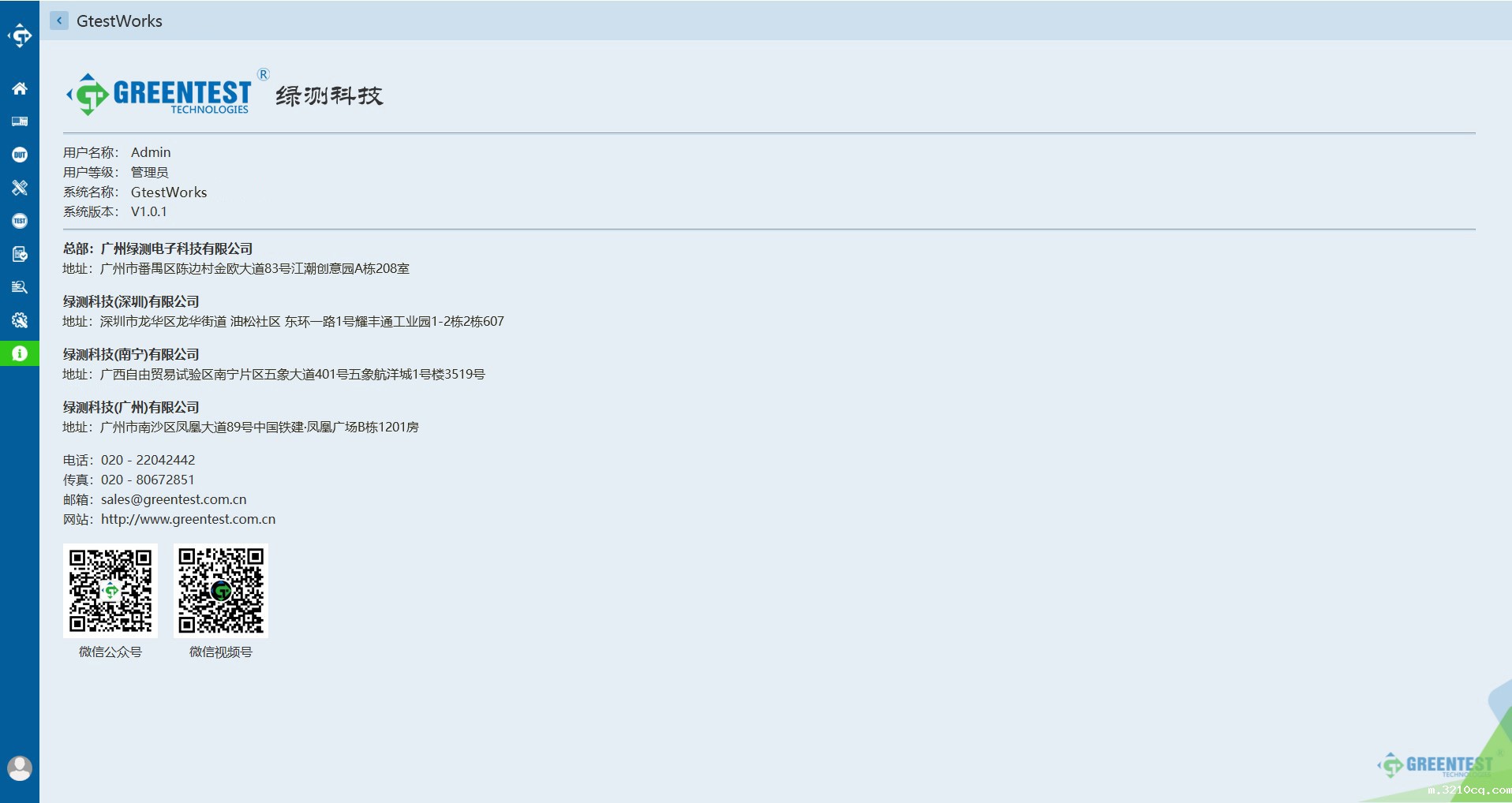This screenshot has width=1512, height=803.
Task: Click the WeChat video channel QR code
Action: click(x=221, y=591)
